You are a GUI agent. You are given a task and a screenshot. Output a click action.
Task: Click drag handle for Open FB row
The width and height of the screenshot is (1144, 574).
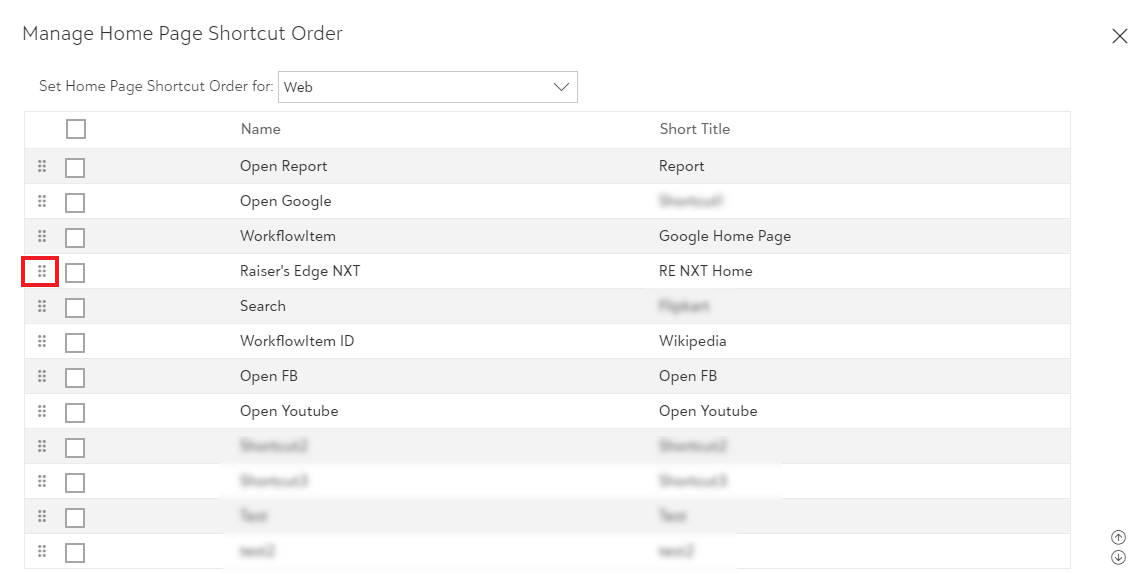(x=42, y=376)
